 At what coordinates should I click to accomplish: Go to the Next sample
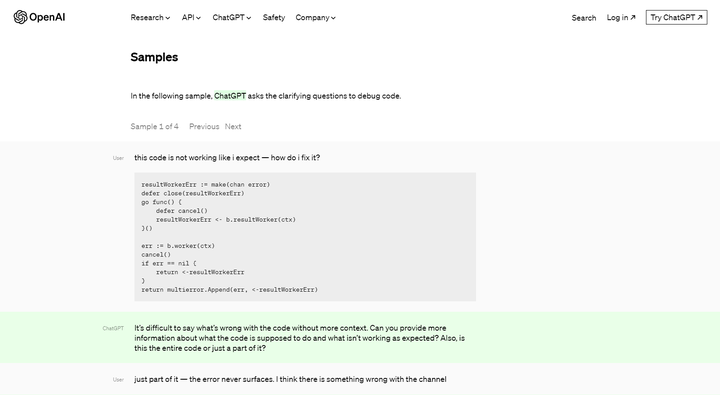tap(233, 126)
